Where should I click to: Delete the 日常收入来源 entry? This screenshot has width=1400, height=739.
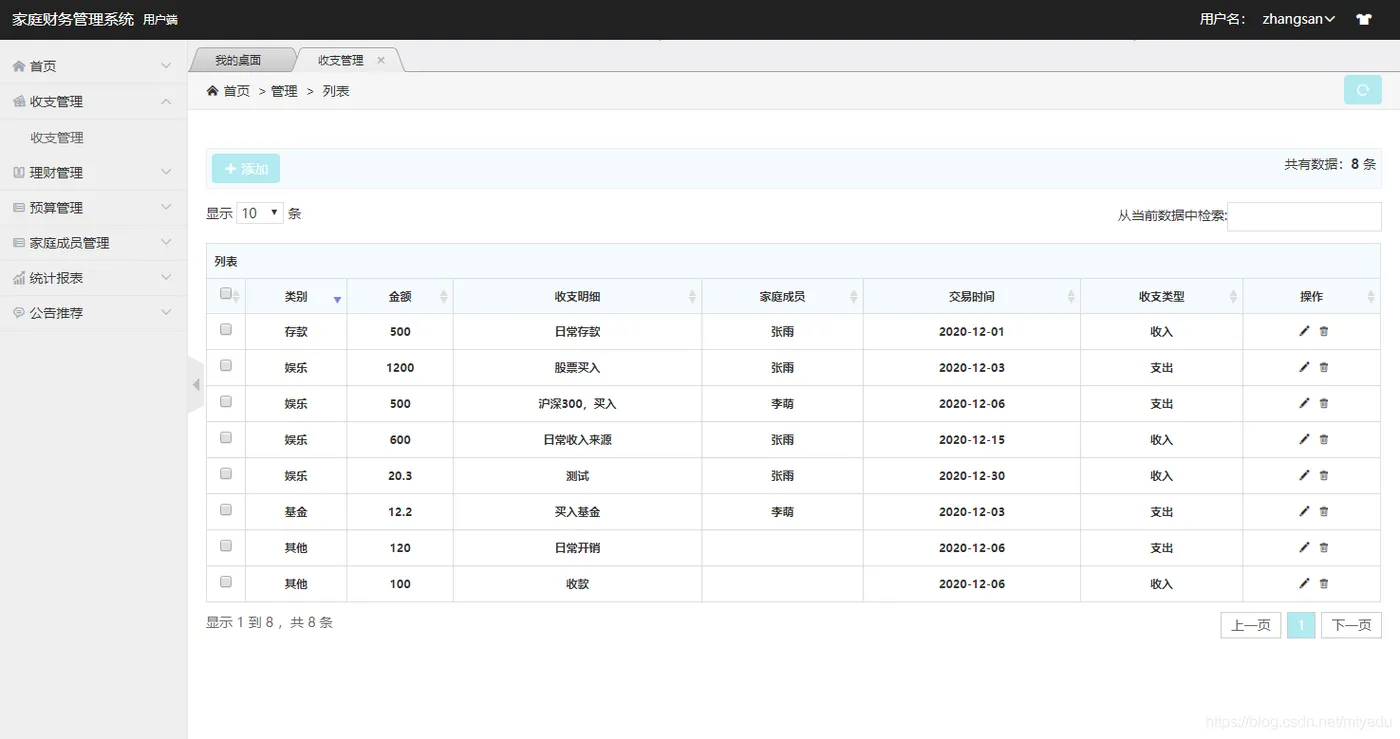point(1324,439)
